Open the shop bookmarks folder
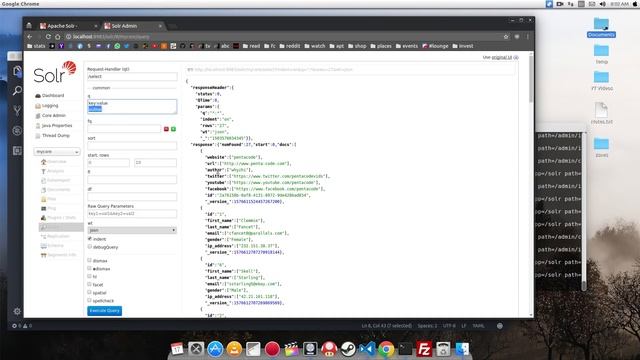640x360 pixels. tap(357, 46)
